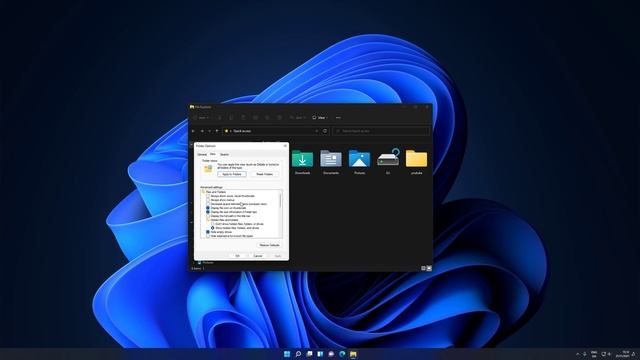Click the Apply to Folders button
640x360 pixels.
232,174
